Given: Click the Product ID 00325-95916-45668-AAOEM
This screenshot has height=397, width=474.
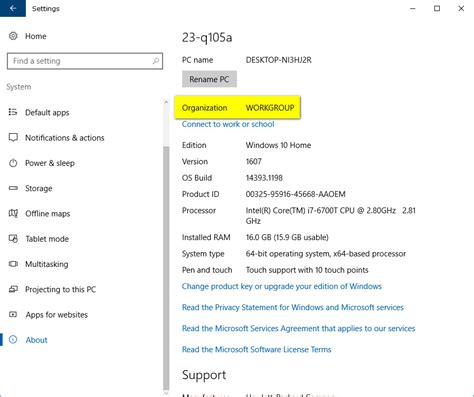Looking at the screenshot, I should [x=296, y=194].
